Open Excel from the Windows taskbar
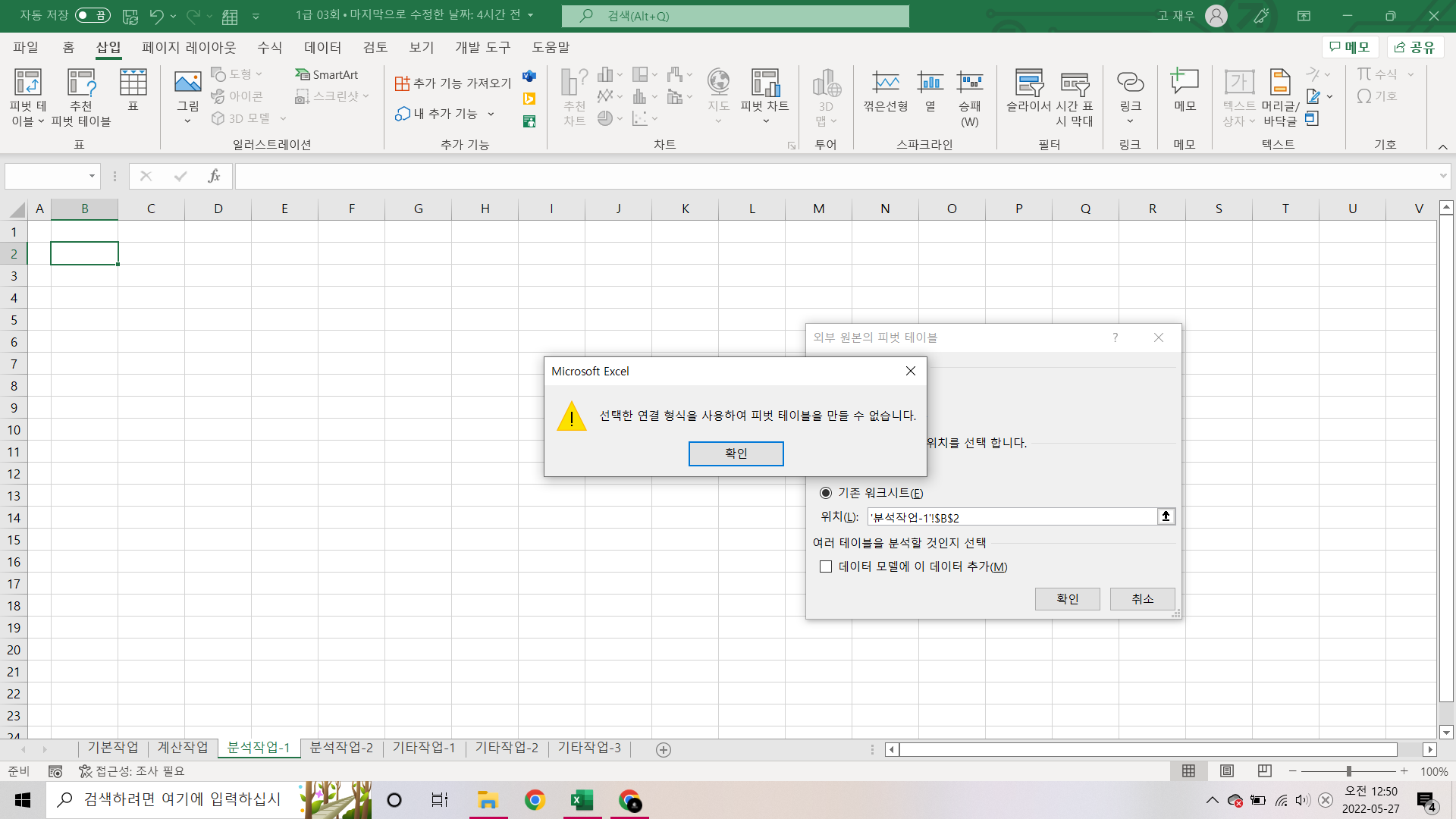1456x819 pixels. [x=582, y=800]
